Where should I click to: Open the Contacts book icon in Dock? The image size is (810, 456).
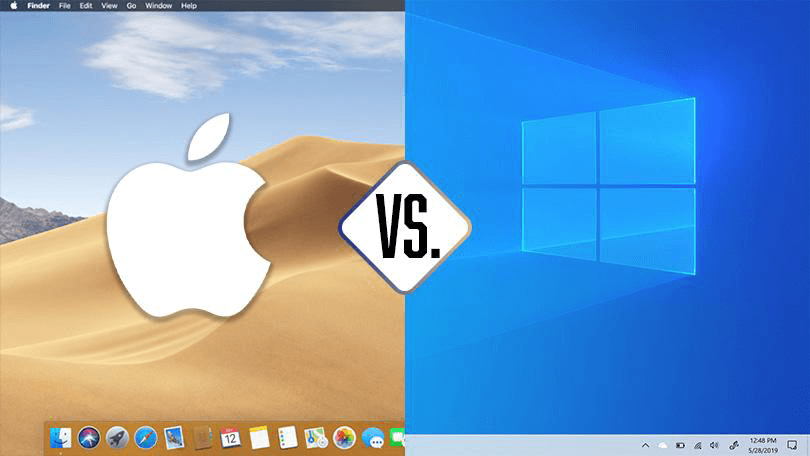tap(202, 438)
